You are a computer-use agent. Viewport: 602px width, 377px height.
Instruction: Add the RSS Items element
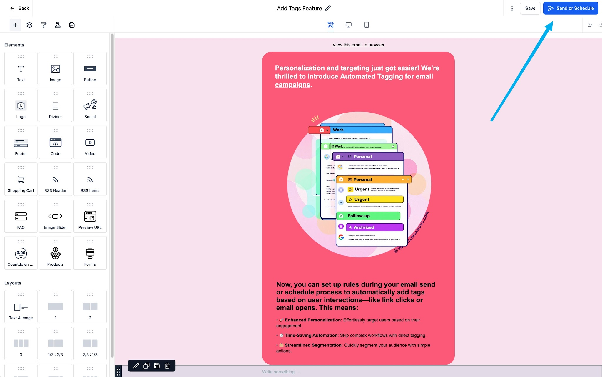click(x=90, y=179)
